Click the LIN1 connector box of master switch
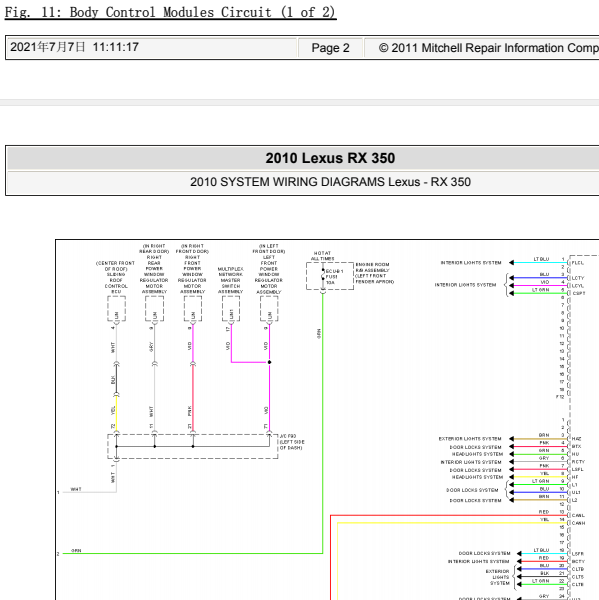 point(231,309)
